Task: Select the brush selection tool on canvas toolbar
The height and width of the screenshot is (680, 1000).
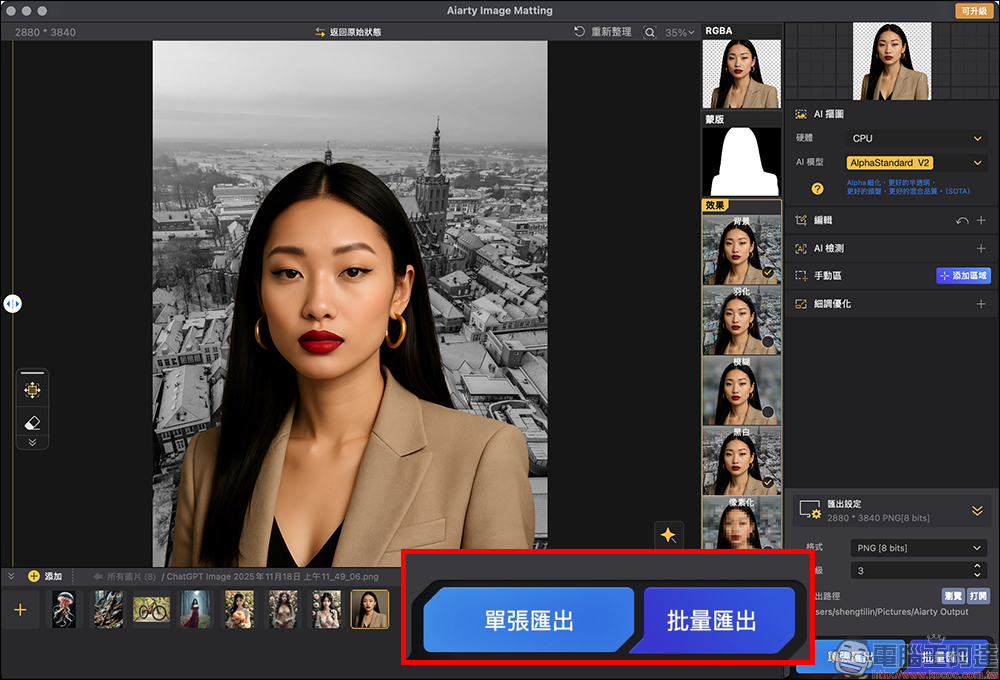Action: [x=33, y=388]
